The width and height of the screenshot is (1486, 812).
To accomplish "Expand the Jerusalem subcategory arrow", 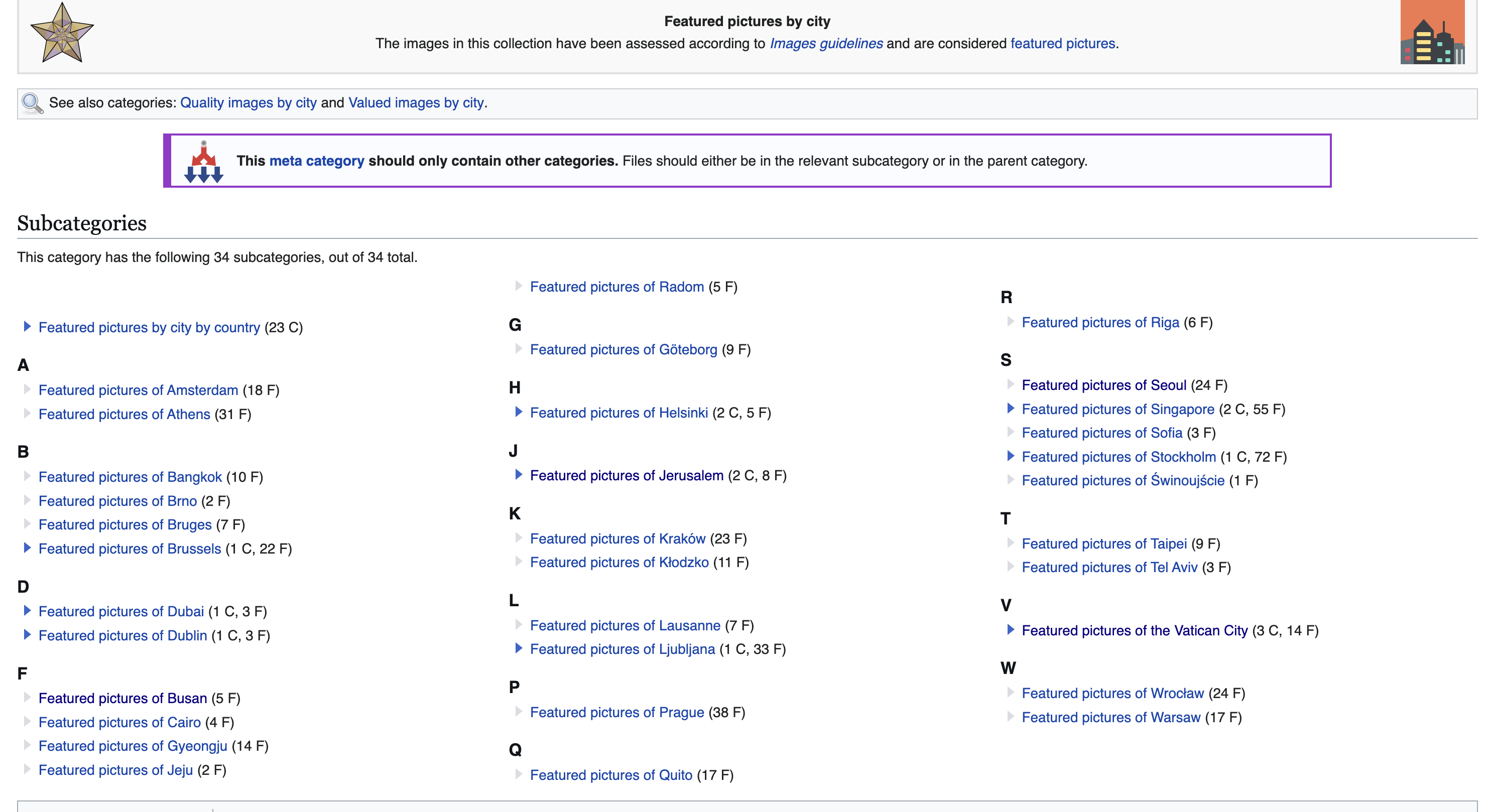I will tap(518, 475).
